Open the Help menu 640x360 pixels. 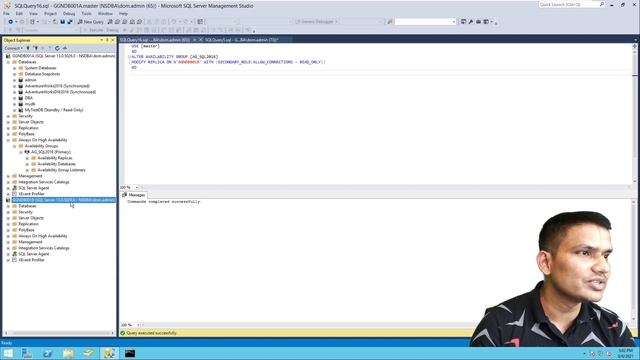pos(123,13)
